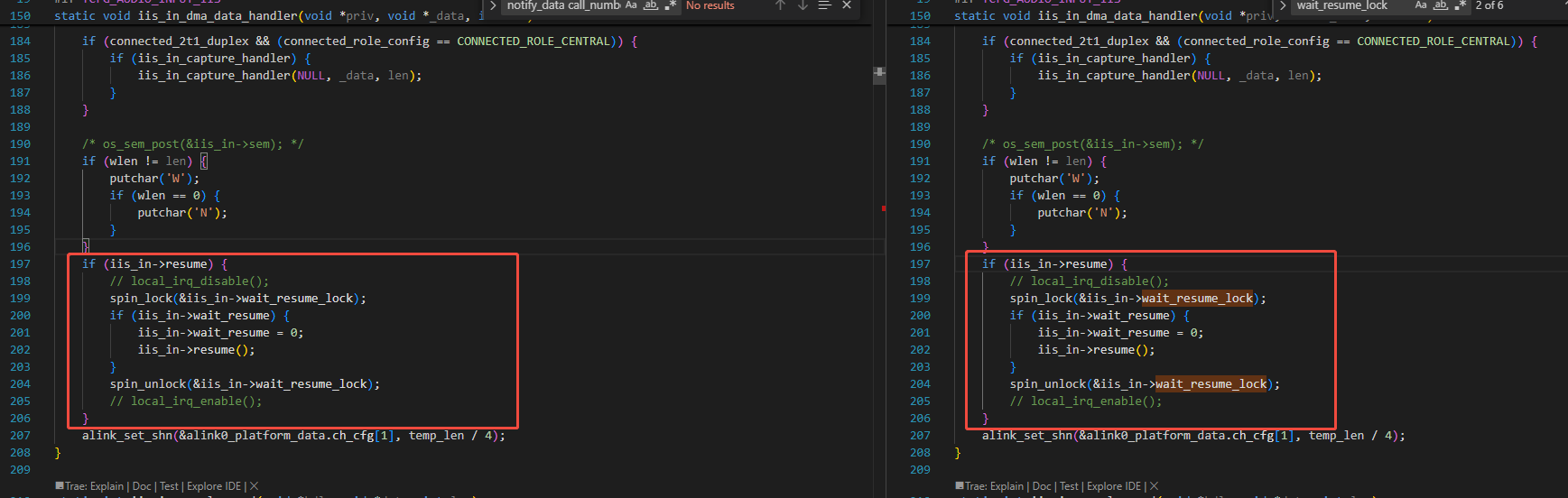The width and height of the screenshot is (1568, 498).
Task: Click Explain in left pane Trae code lens
Action: 107,486
